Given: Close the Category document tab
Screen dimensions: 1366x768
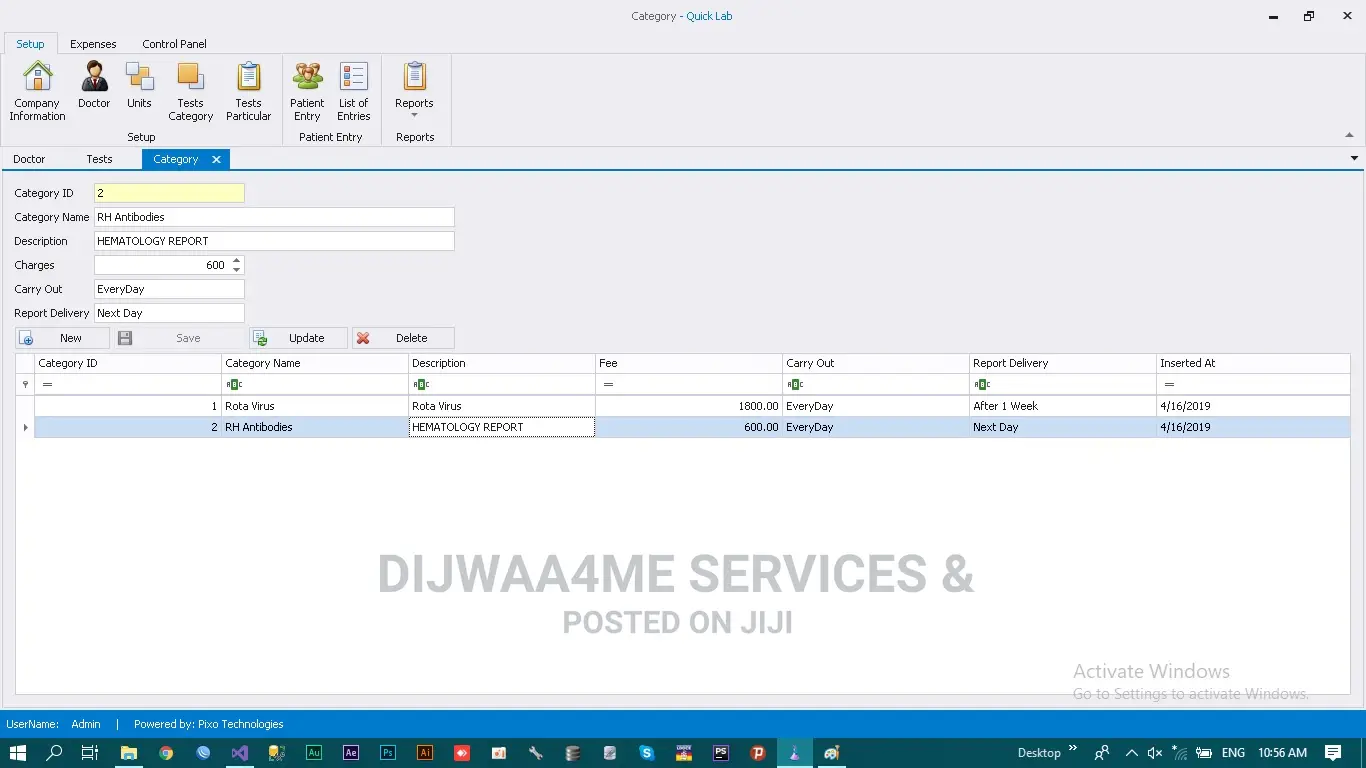Looking at the screenshot, I should coord(216,159).
